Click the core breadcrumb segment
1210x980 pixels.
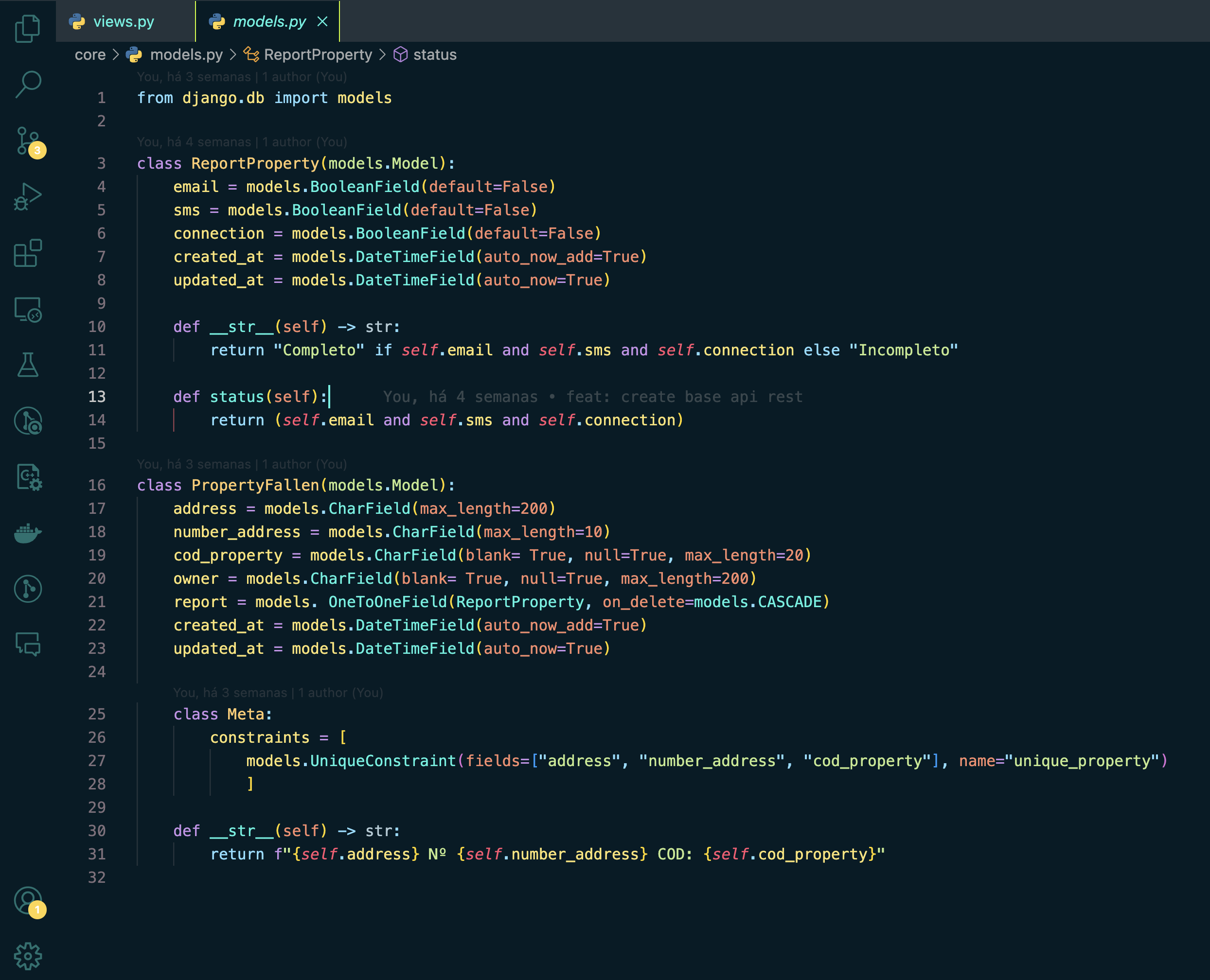(90, 55)
